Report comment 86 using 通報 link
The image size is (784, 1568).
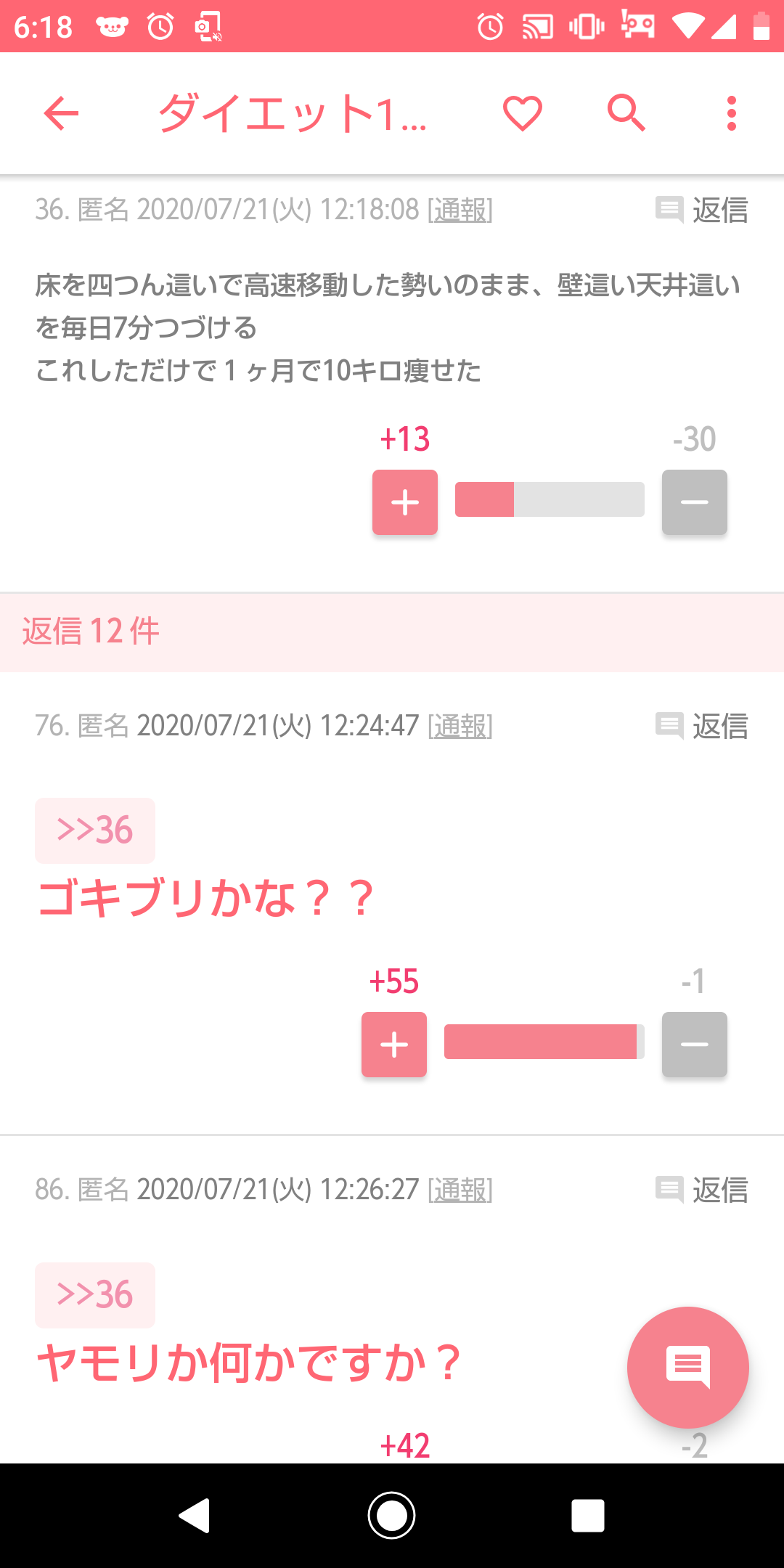[x=460, y=1190]
